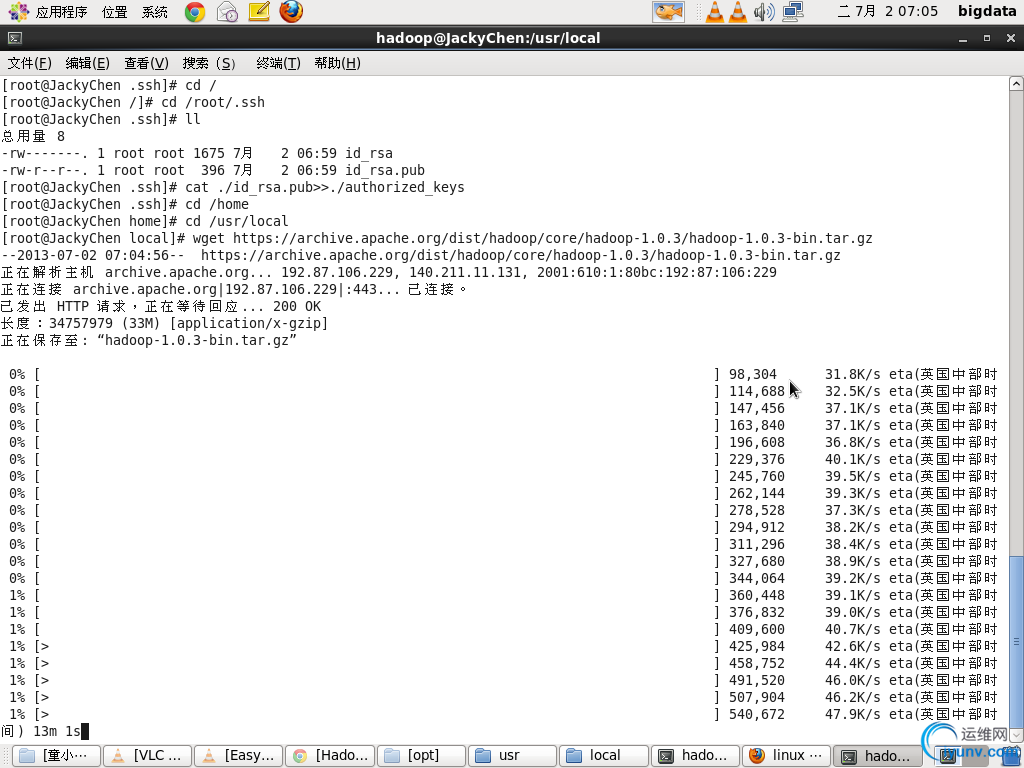Switch to first hado... terminal taskbar window
The width and height of the screenshot is (1024, 768).
point(696,756)
